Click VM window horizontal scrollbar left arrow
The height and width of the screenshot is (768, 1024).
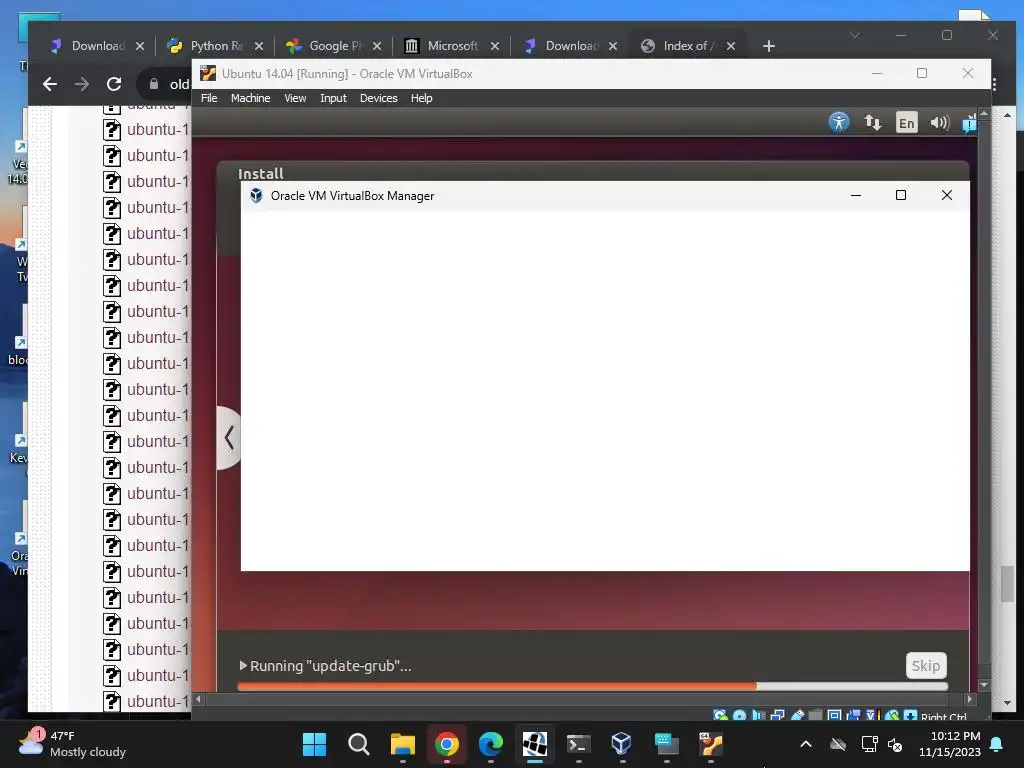coord(199,699)
